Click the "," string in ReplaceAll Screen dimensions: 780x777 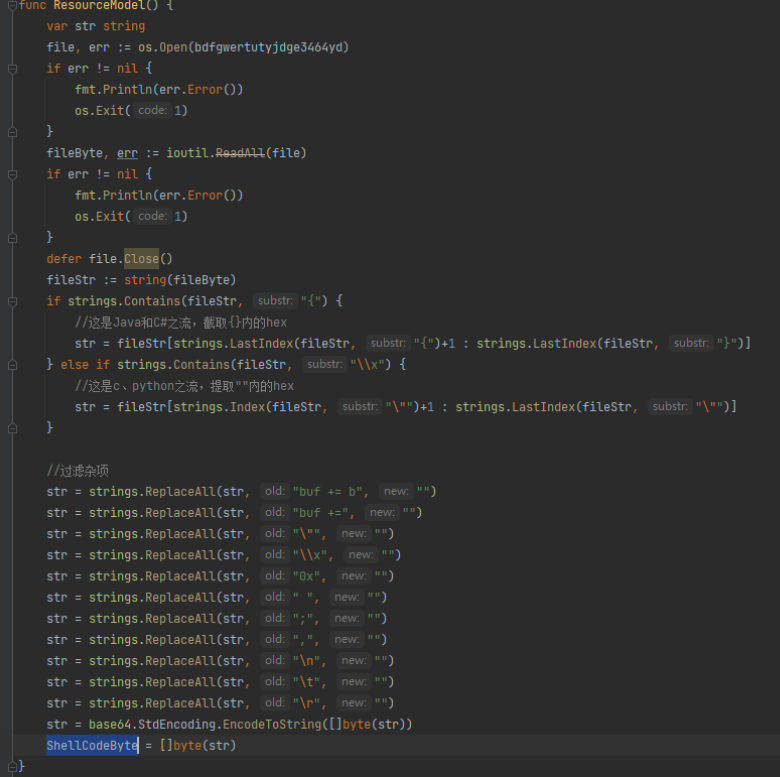tap(303, 640)
